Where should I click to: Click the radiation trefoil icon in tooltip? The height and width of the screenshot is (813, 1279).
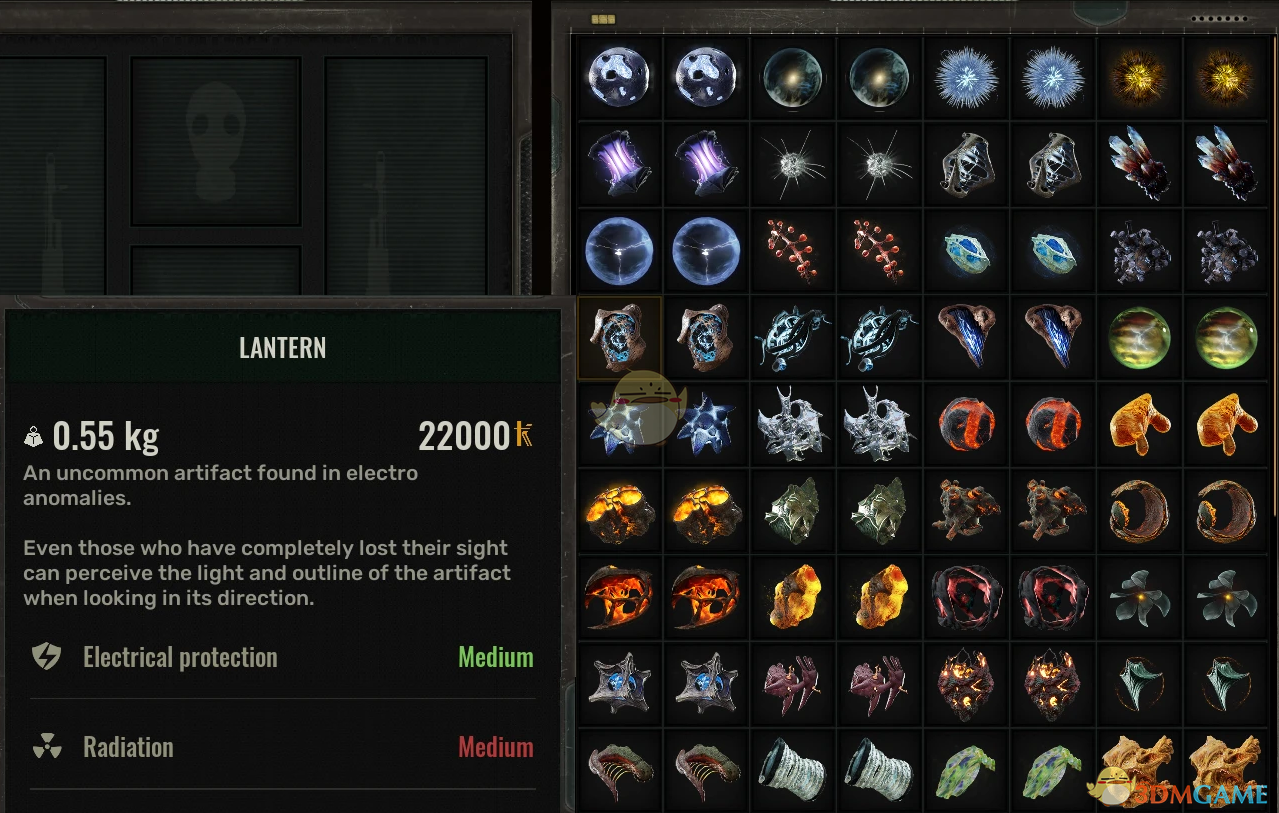[47, 747]
